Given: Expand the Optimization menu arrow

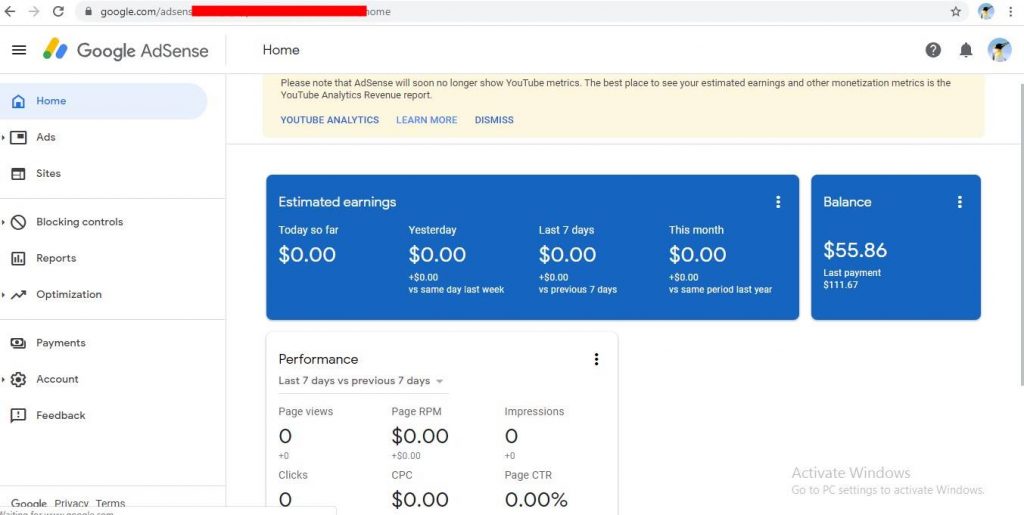Looking at the screenshot, I should tap(3, 294).
